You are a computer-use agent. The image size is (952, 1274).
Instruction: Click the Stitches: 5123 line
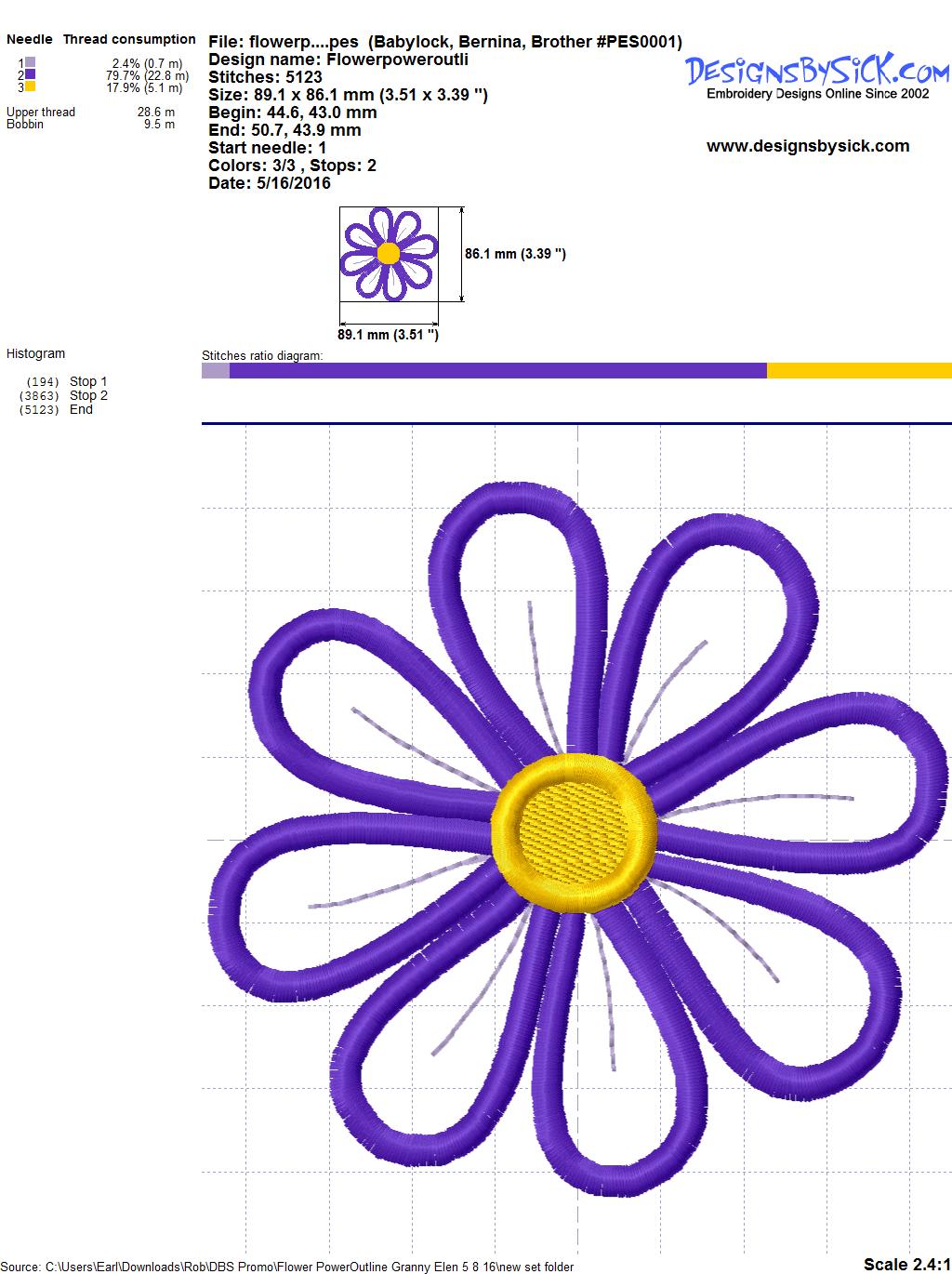click(265, 77)
